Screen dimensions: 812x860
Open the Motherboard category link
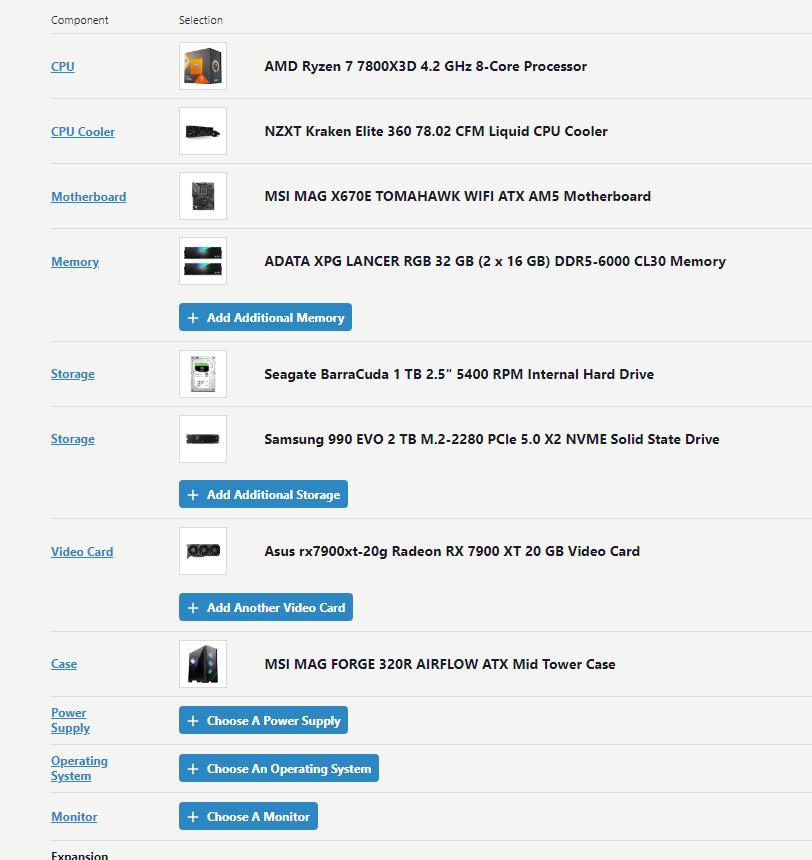coord(88,196)
